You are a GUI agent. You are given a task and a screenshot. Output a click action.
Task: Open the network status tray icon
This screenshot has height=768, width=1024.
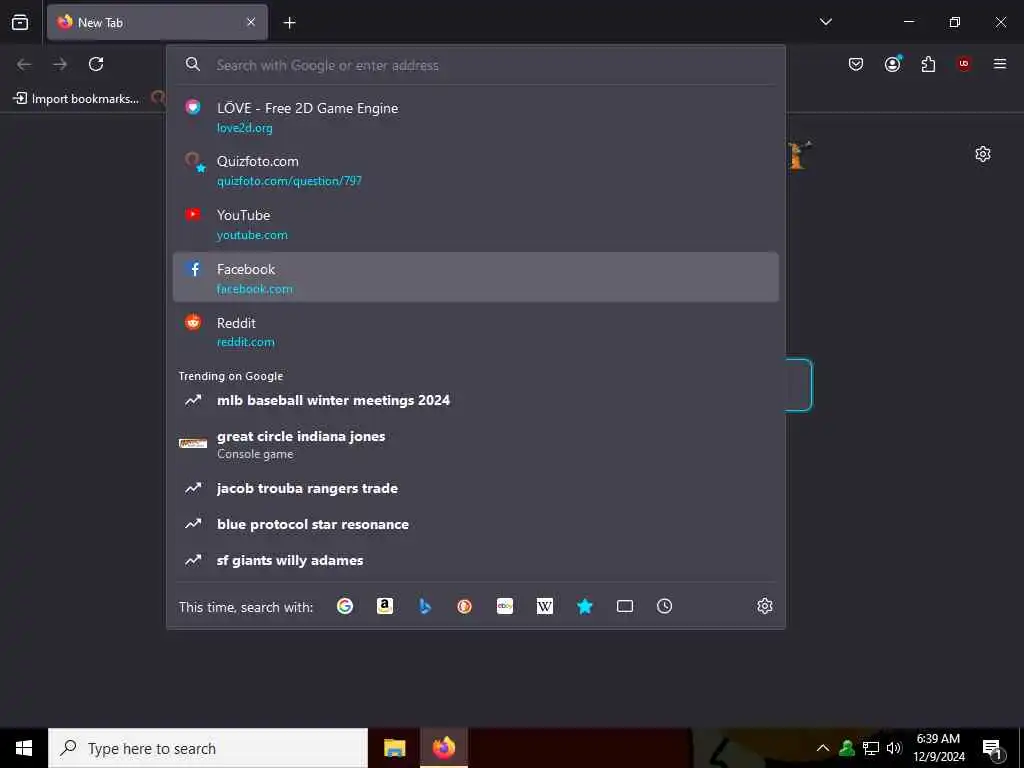point(871,748)
